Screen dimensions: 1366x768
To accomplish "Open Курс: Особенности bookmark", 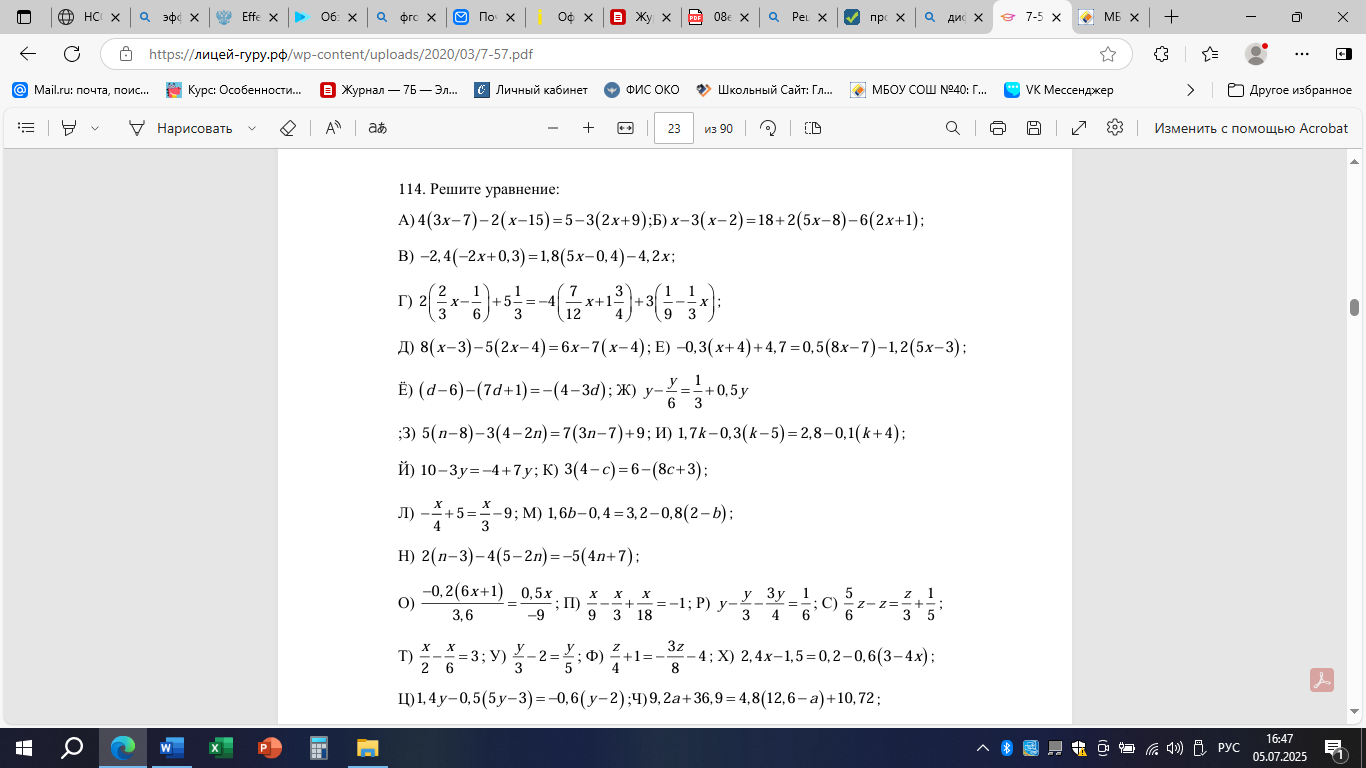I will [x=234, y=90].
